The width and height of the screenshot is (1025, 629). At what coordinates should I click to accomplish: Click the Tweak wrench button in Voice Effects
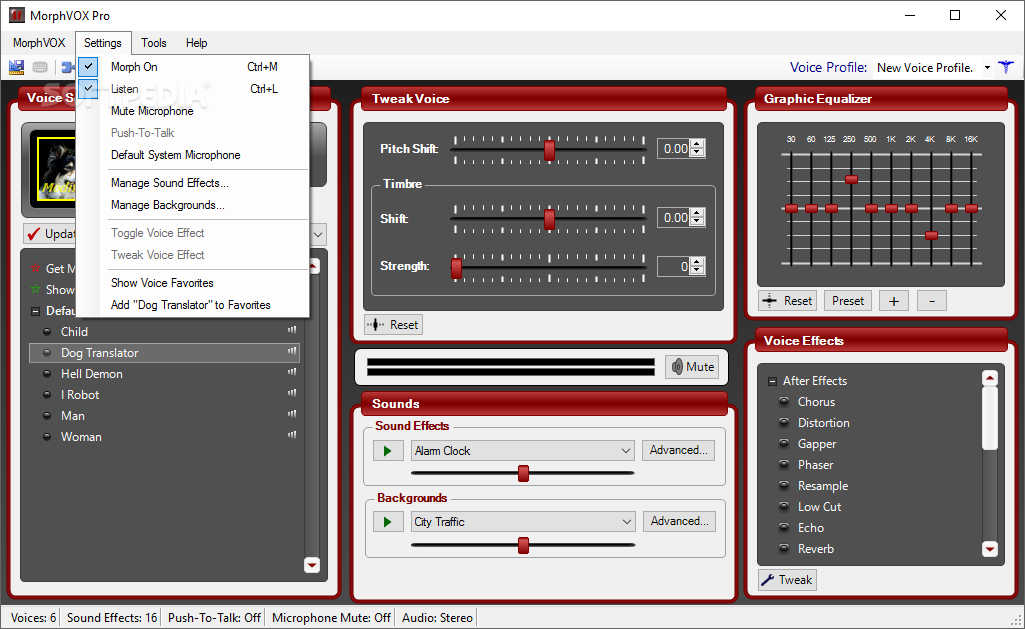[788, 580]
